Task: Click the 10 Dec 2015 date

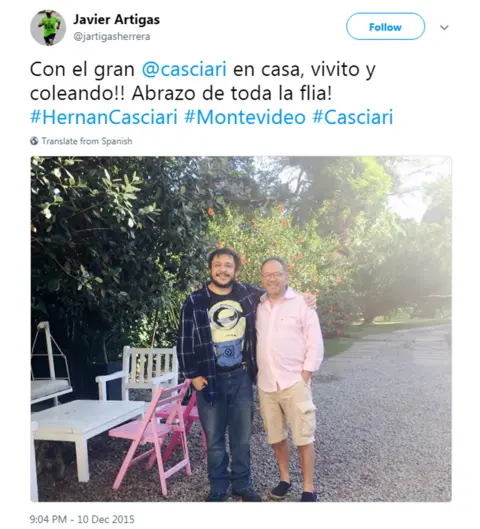Action: [x=106, y=519]
